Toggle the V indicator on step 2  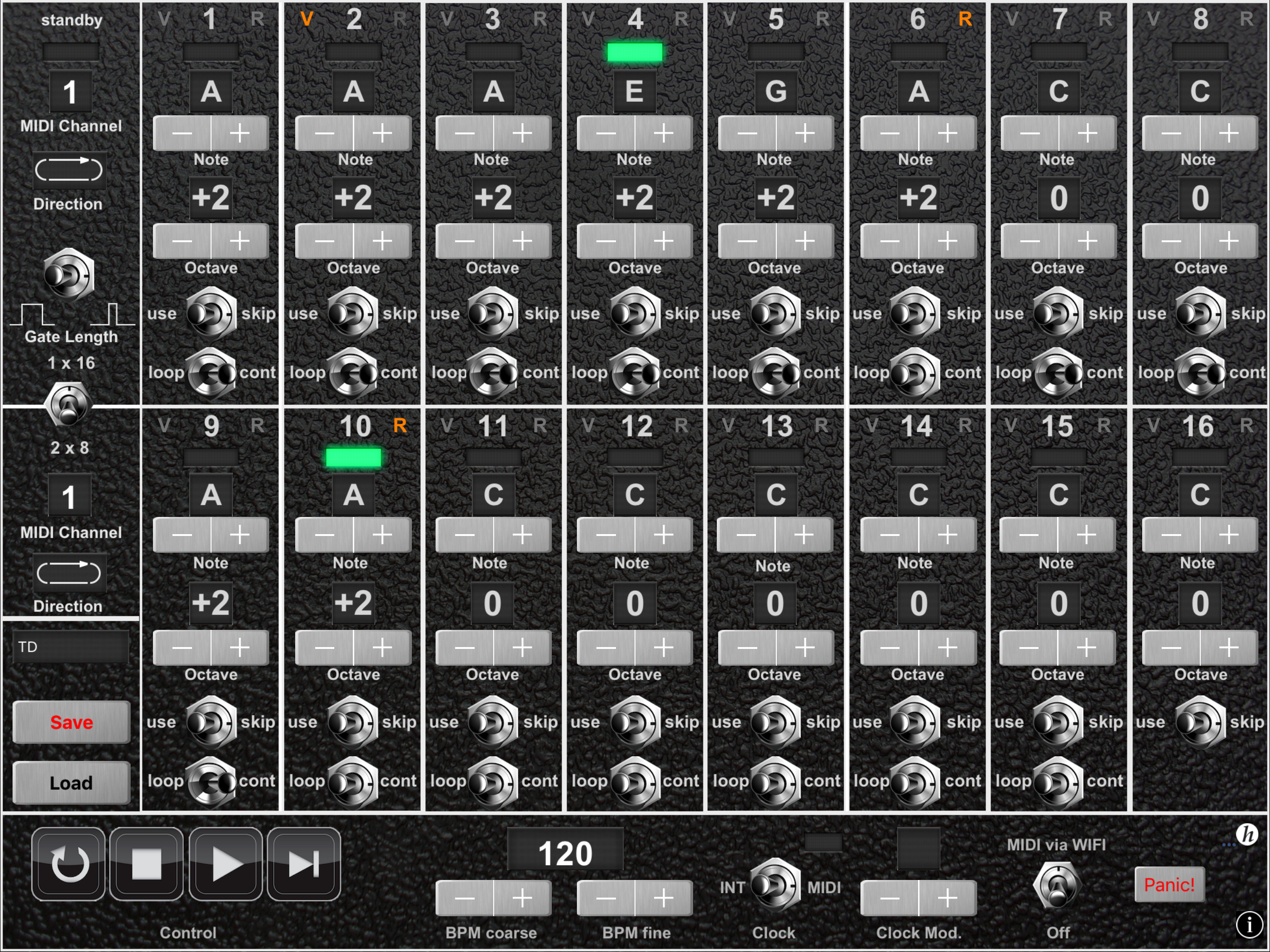tap(307, 19)
